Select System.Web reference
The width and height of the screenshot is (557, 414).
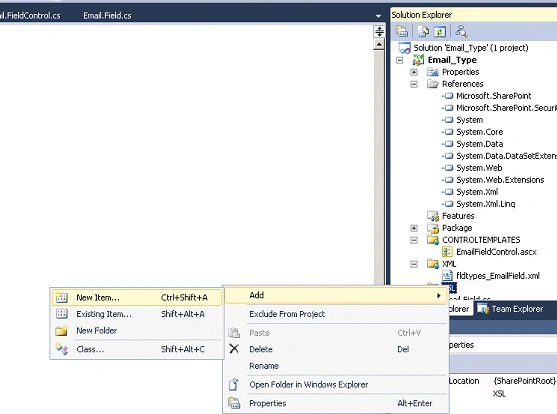(x=479, y=168)
